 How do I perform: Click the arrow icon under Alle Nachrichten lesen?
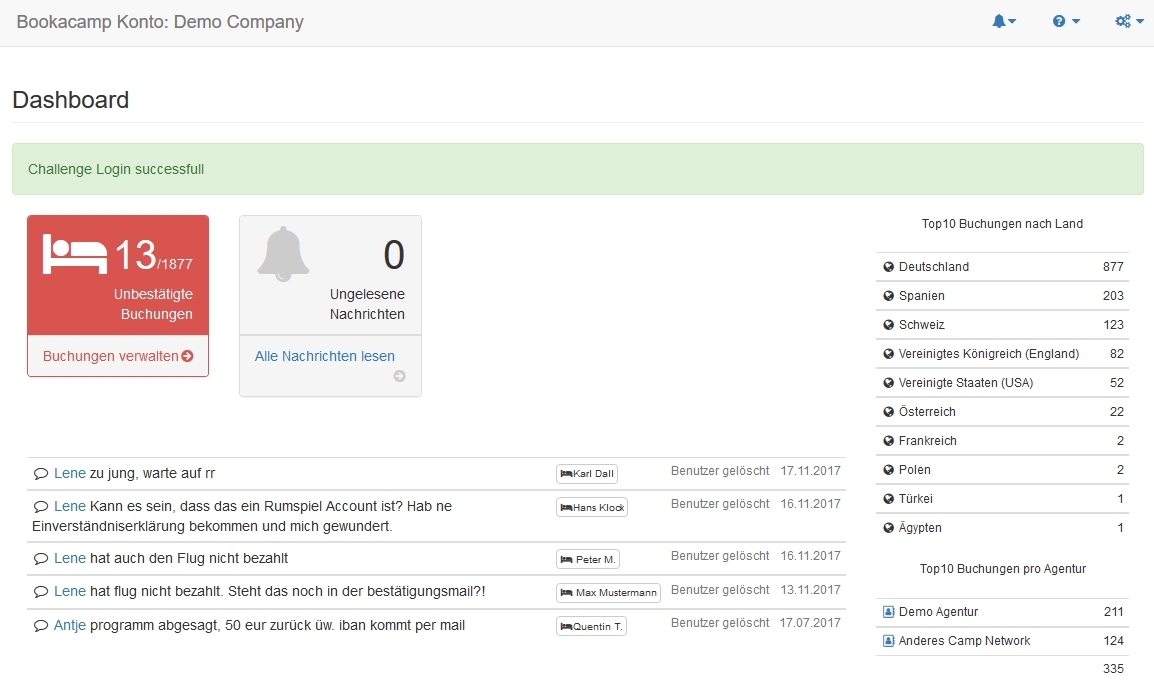click(399, 376)
